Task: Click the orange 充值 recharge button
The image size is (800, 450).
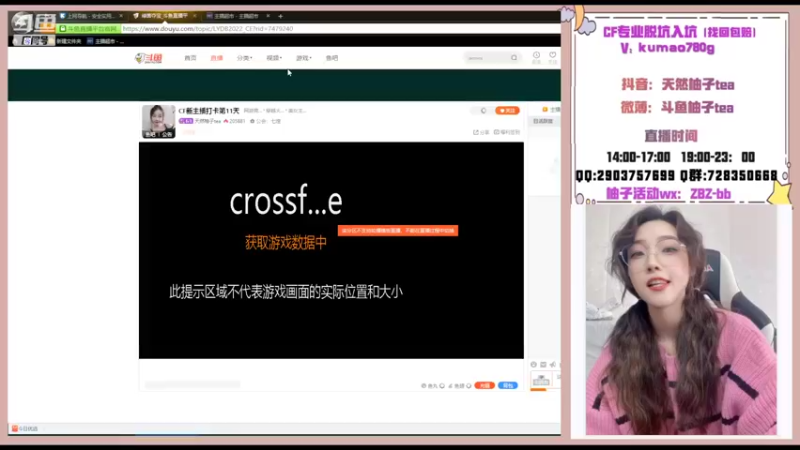Action: 484,386
